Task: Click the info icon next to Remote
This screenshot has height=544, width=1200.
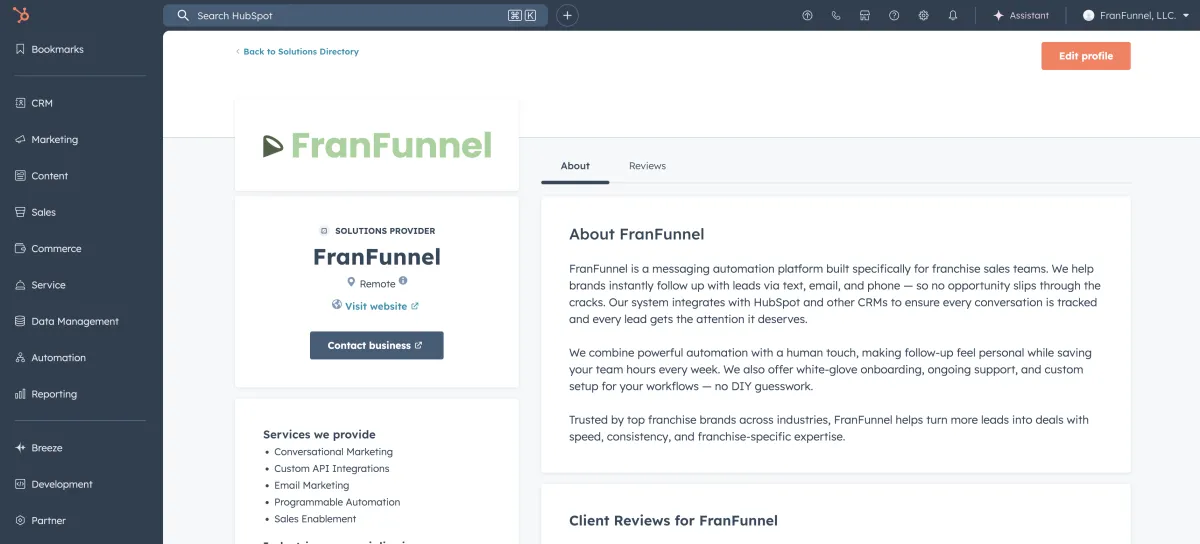Action: click(x=403, y=281)
